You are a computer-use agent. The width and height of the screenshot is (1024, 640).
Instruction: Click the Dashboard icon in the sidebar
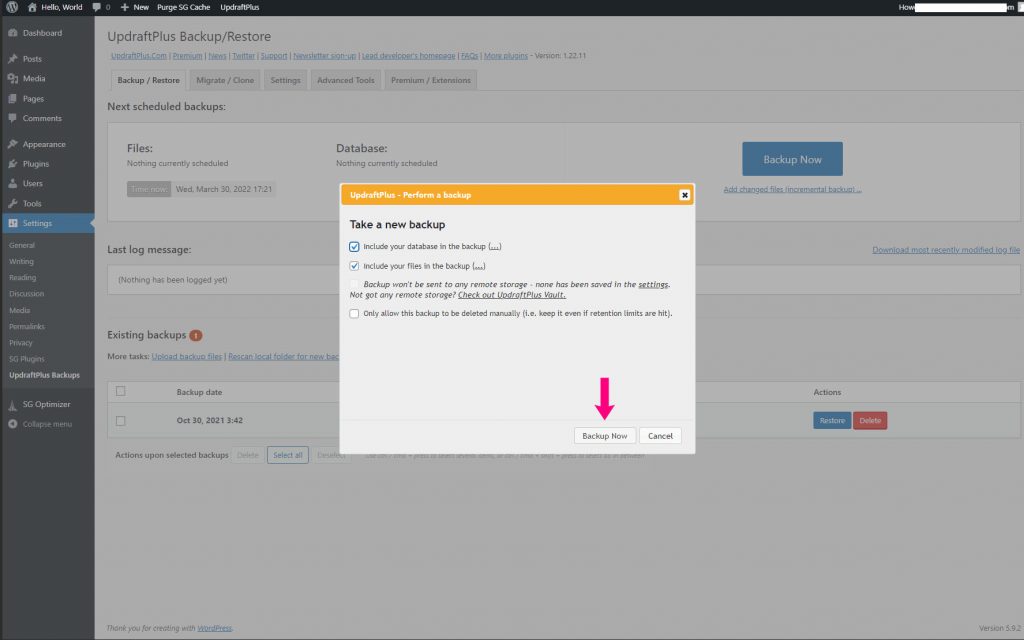[12, 33]
